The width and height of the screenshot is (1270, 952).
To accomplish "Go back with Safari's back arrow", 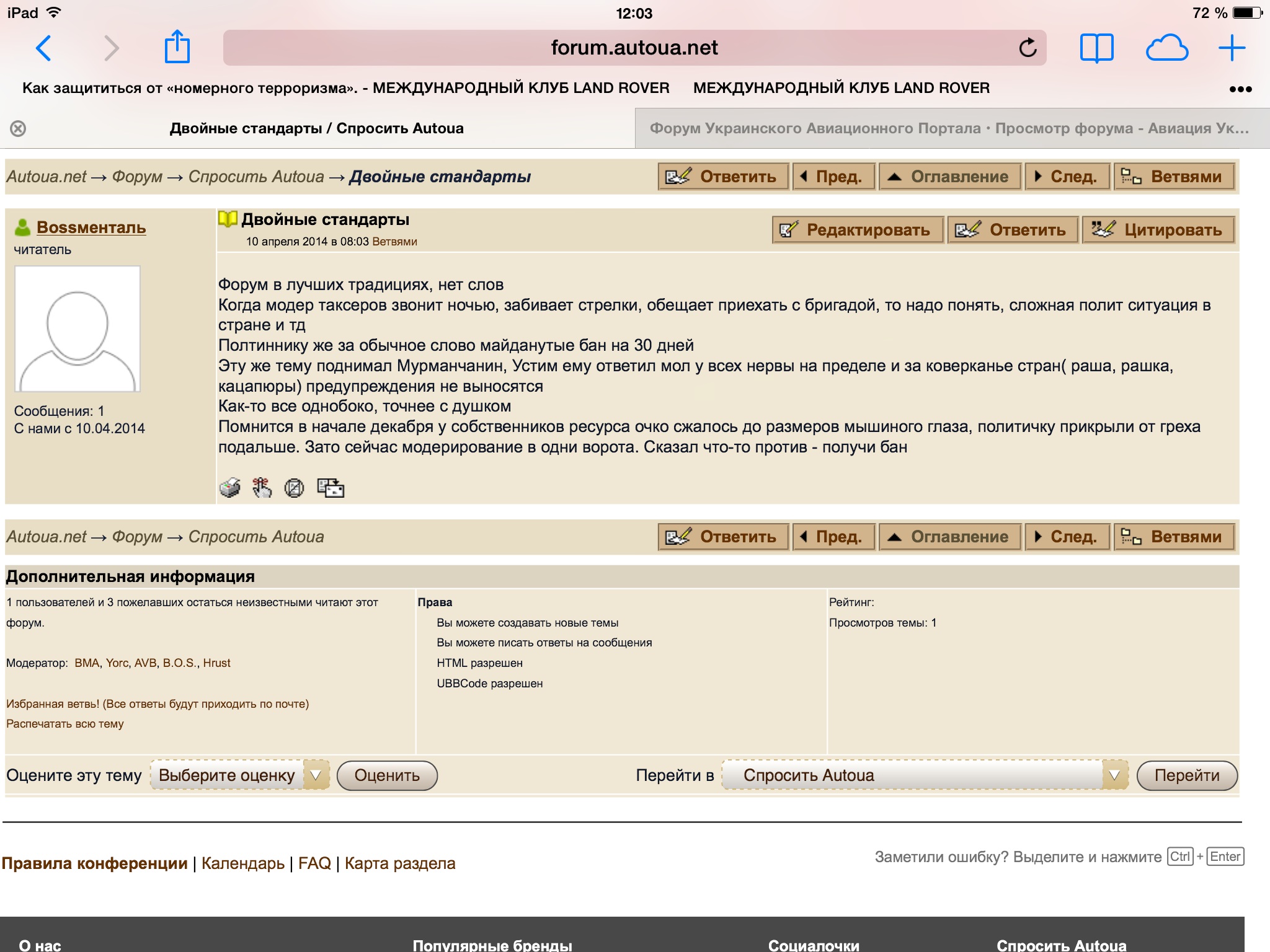I will click(43, 48).
